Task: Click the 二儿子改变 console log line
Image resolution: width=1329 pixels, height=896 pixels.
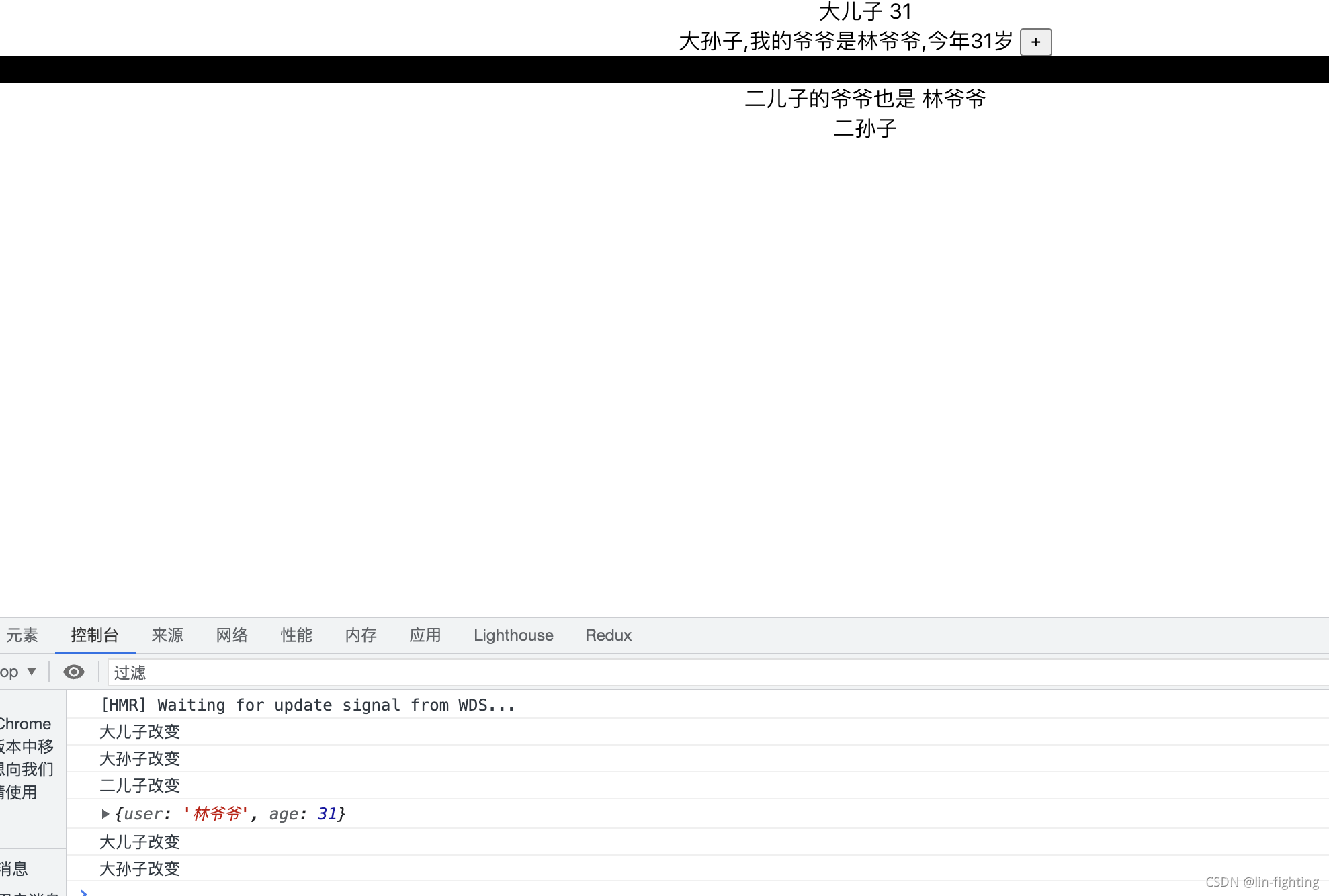Action: (x=140, y=785)
